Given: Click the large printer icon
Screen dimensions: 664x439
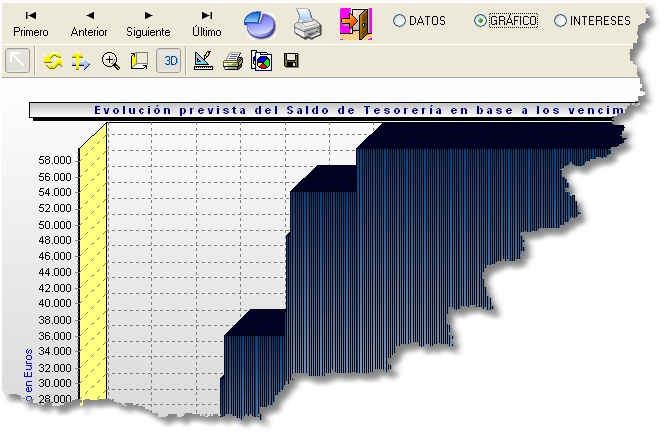Looking at the screenshot, I should tap(308, 24).
